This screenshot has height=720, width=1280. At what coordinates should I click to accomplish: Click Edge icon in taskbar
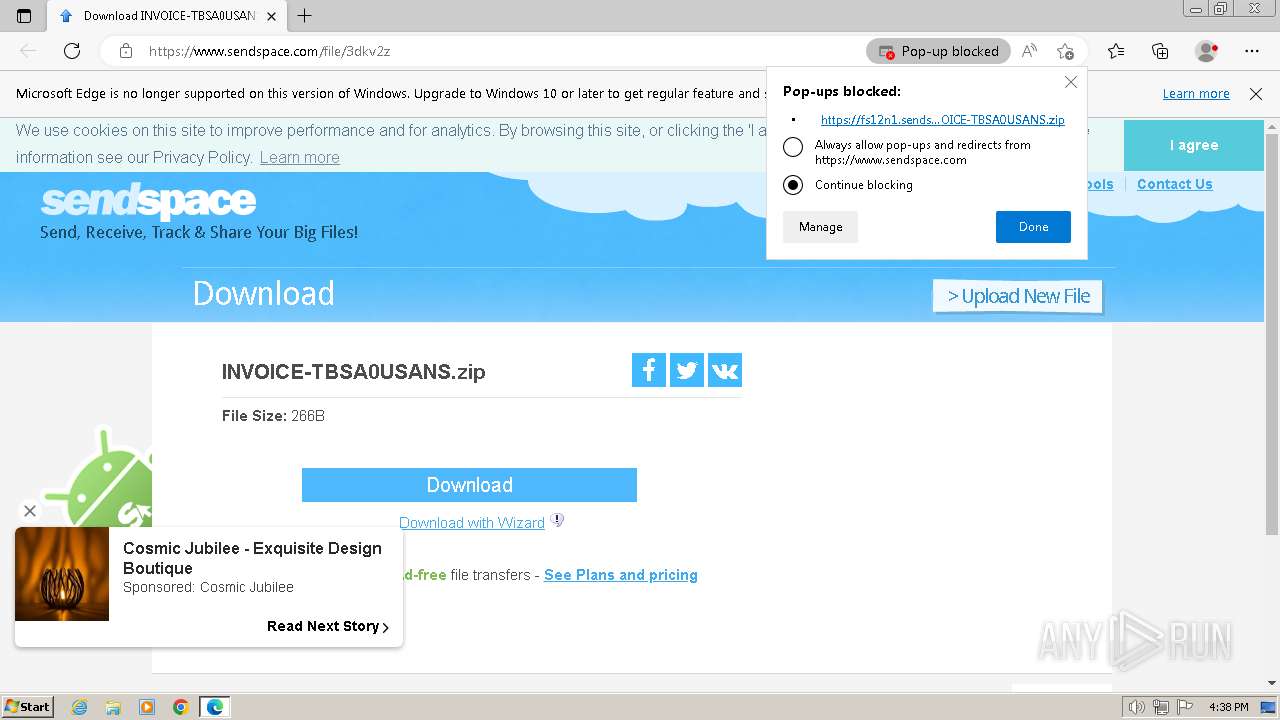click(x=215, y=707)
